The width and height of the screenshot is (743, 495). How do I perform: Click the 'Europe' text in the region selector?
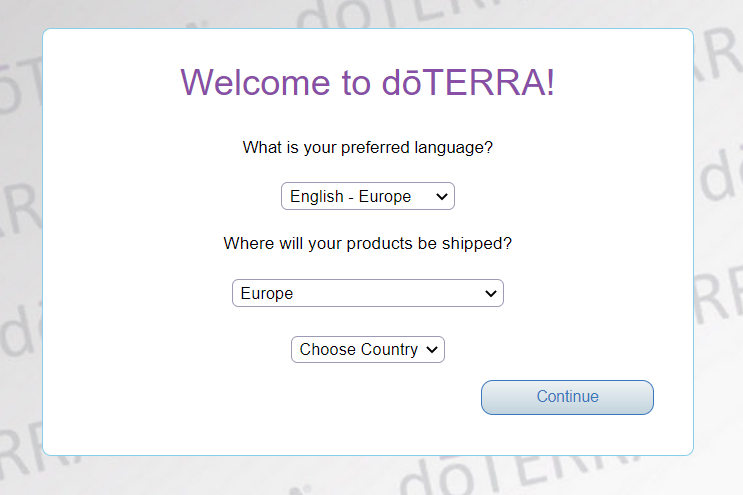(267, 294)
